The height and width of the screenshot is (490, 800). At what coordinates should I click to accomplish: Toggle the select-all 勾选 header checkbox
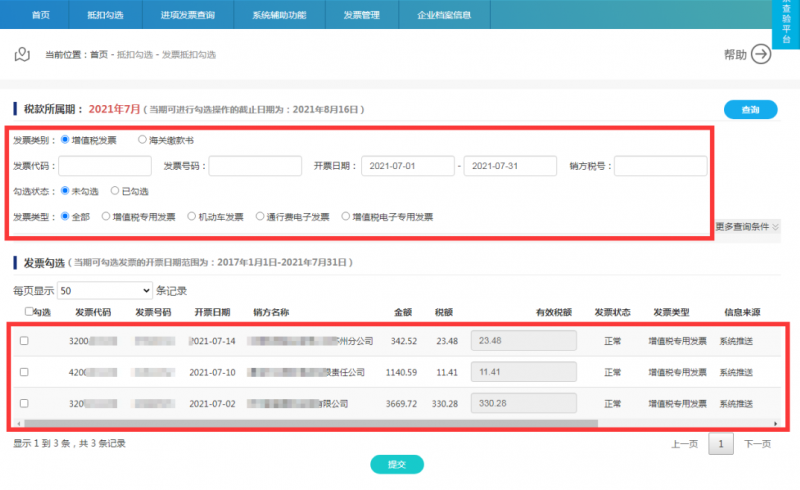(x=28, y=312)
